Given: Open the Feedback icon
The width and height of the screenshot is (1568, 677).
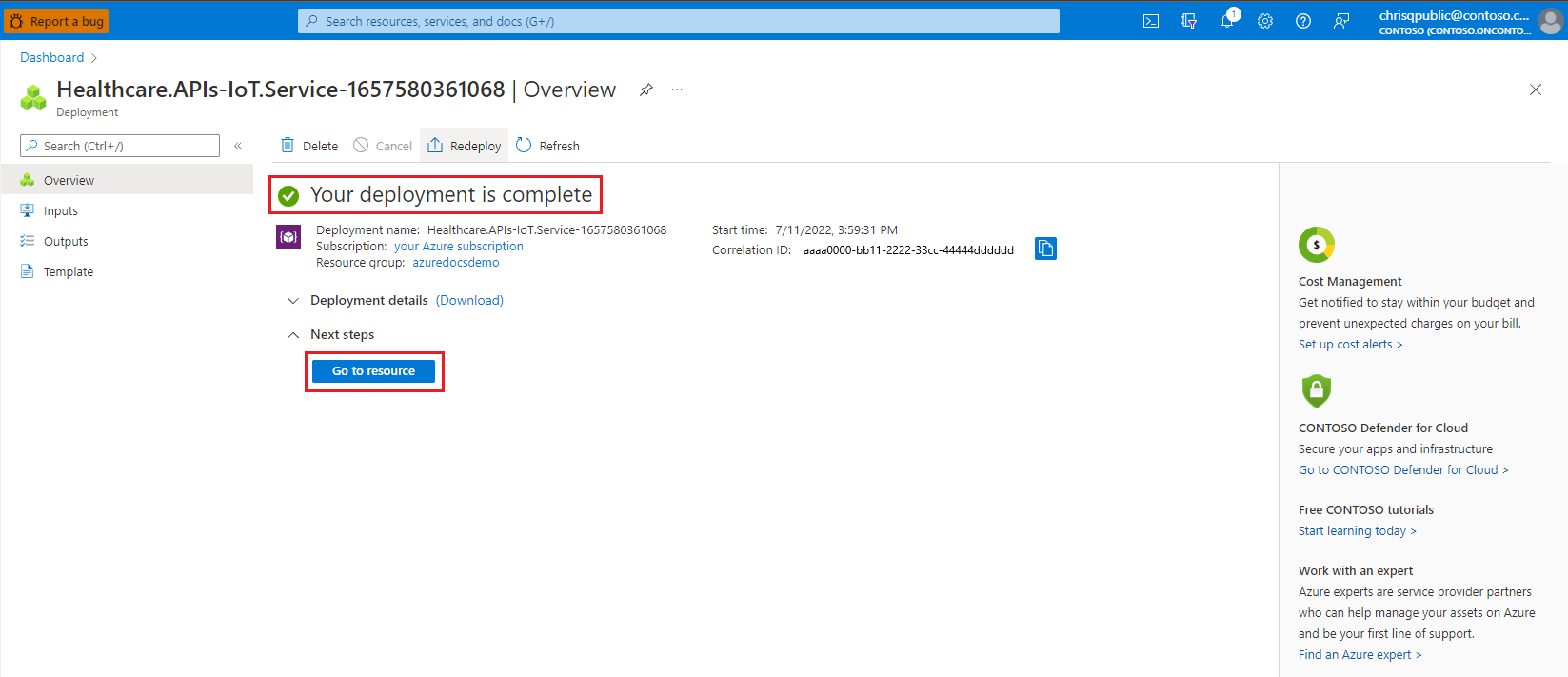Looking at the screenshot, I should [x=1341, y=21].
